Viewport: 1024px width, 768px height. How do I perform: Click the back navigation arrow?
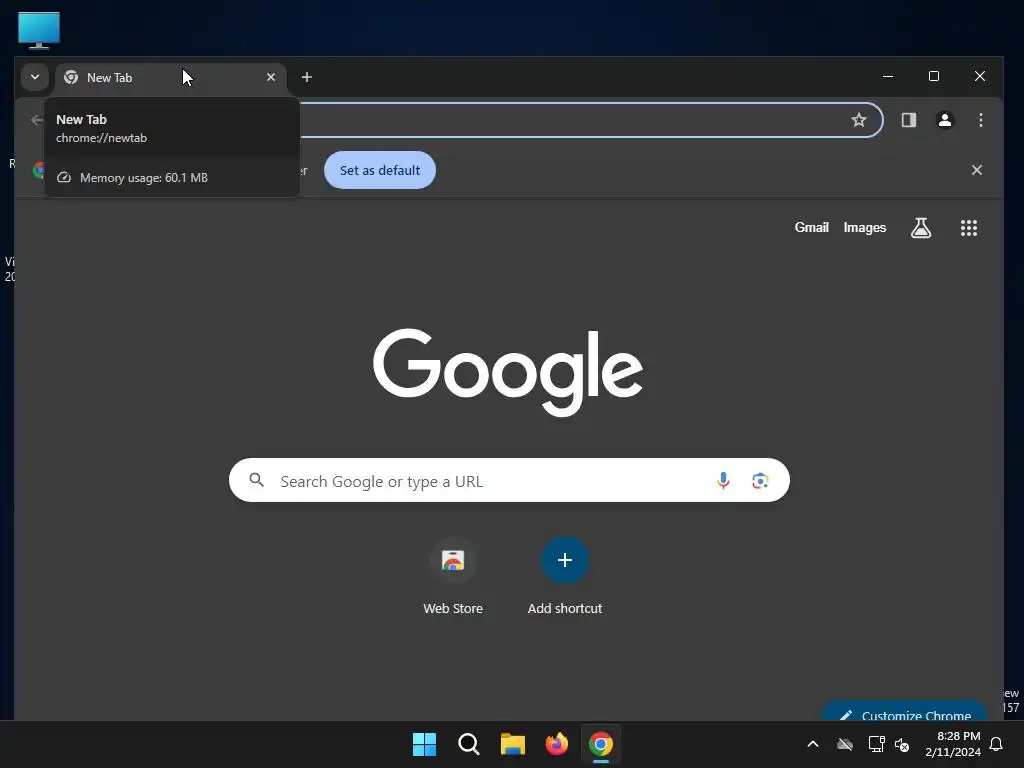coord(37,120)
